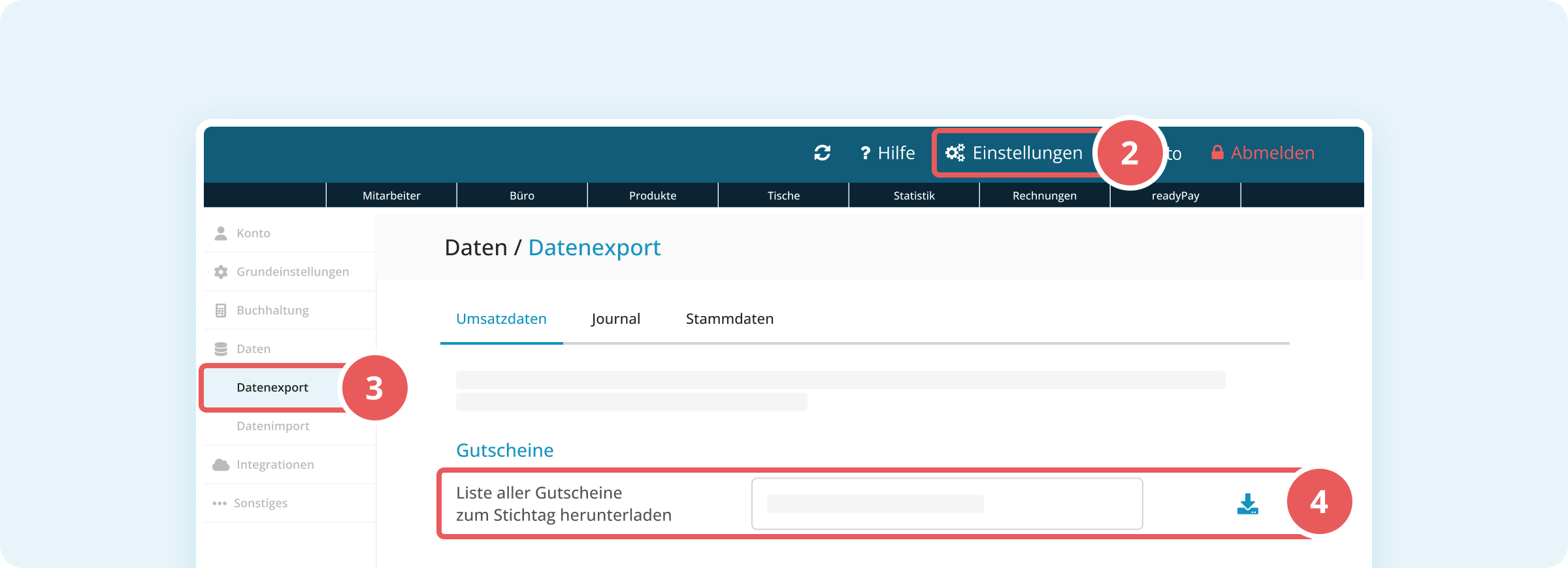Screen dimensions: 1568x568
Task: Select Datenexport in the sidebar
Action: point(272,387)
